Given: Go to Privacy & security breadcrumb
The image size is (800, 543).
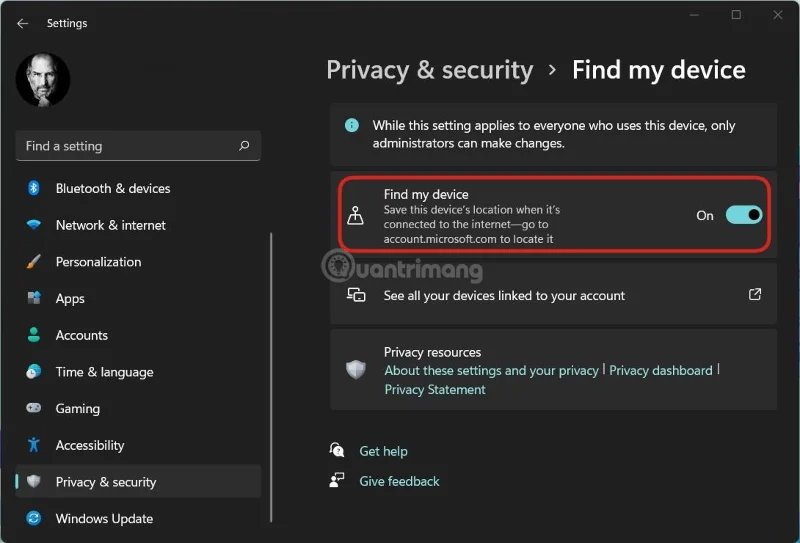Looking at the screenshot, I should [x=430, y=70].
